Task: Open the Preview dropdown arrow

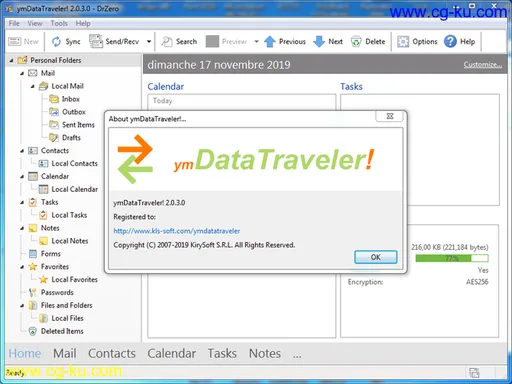Action: (256, 42)
